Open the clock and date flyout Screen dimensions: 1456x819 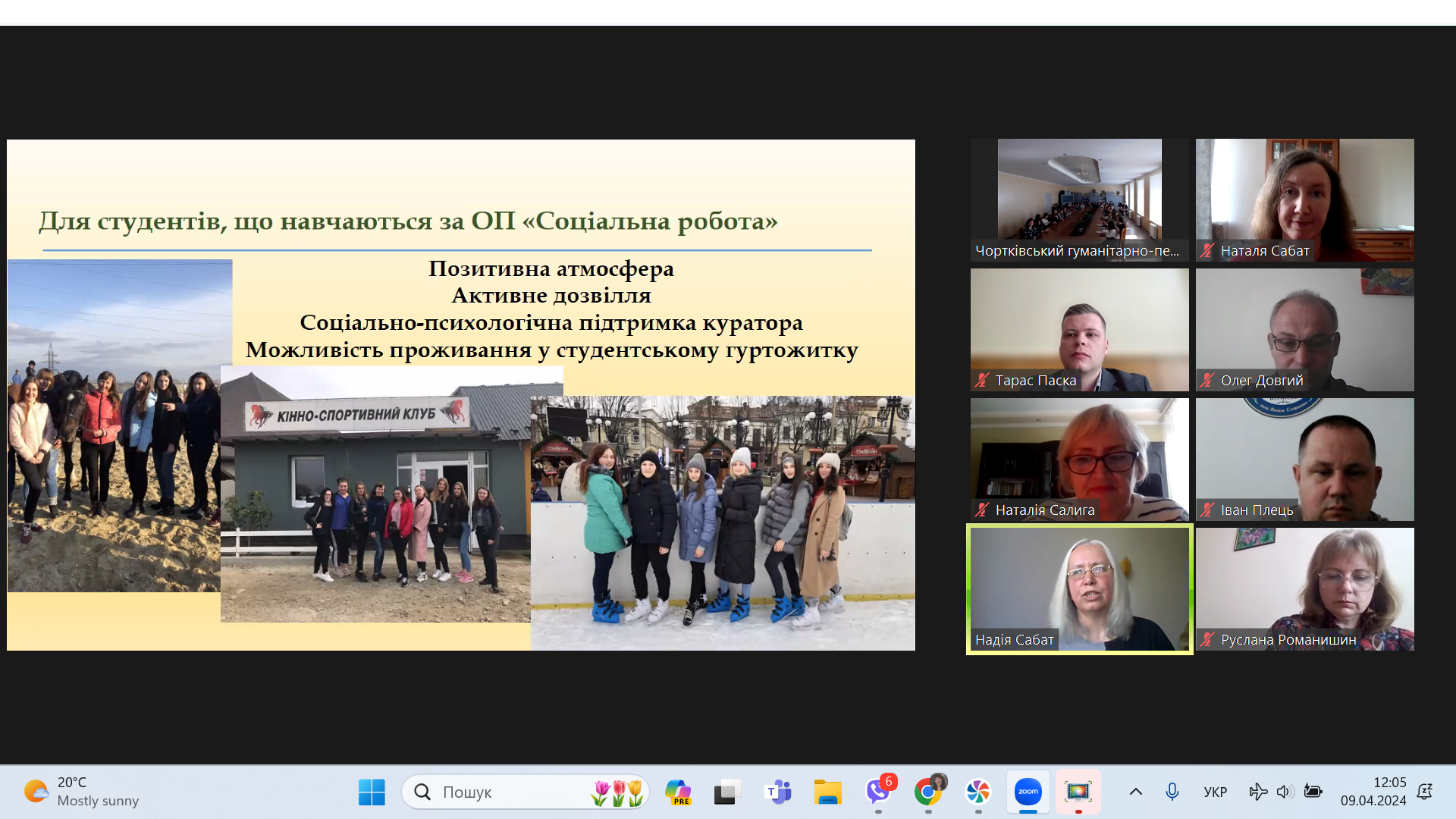pos(1373,792)
